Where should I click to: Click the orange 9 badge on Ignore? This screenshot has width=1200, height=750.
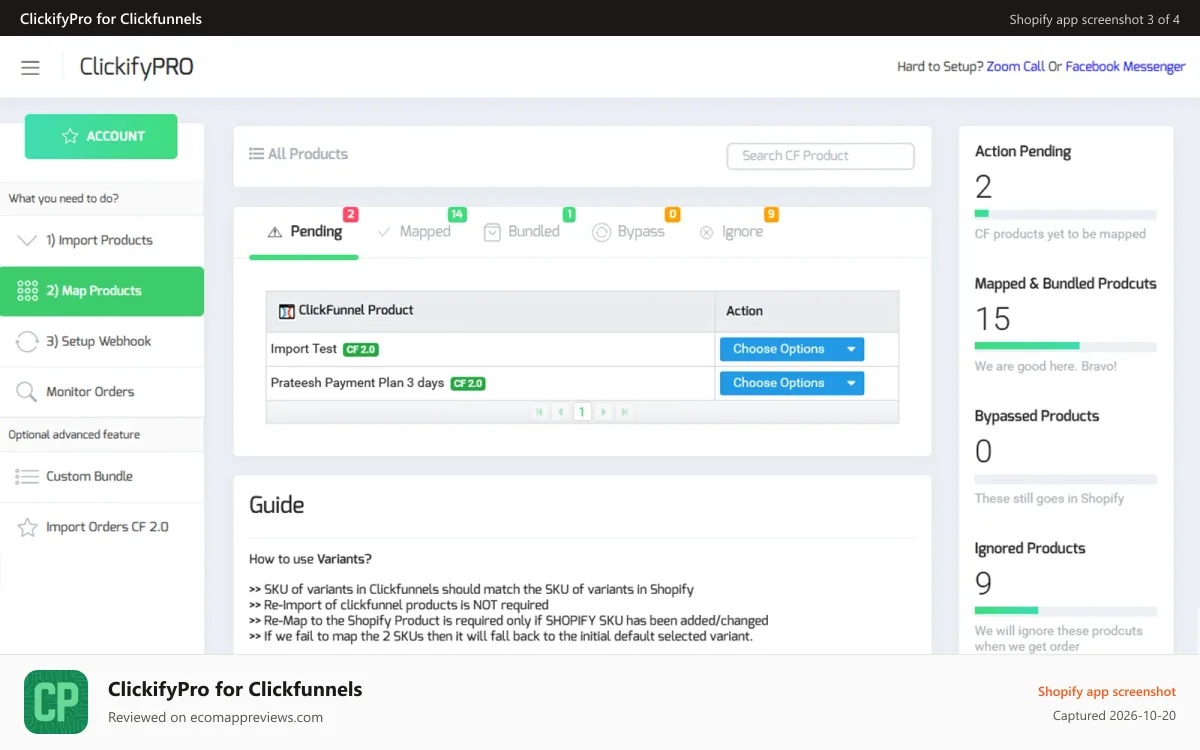click(771, 214)
